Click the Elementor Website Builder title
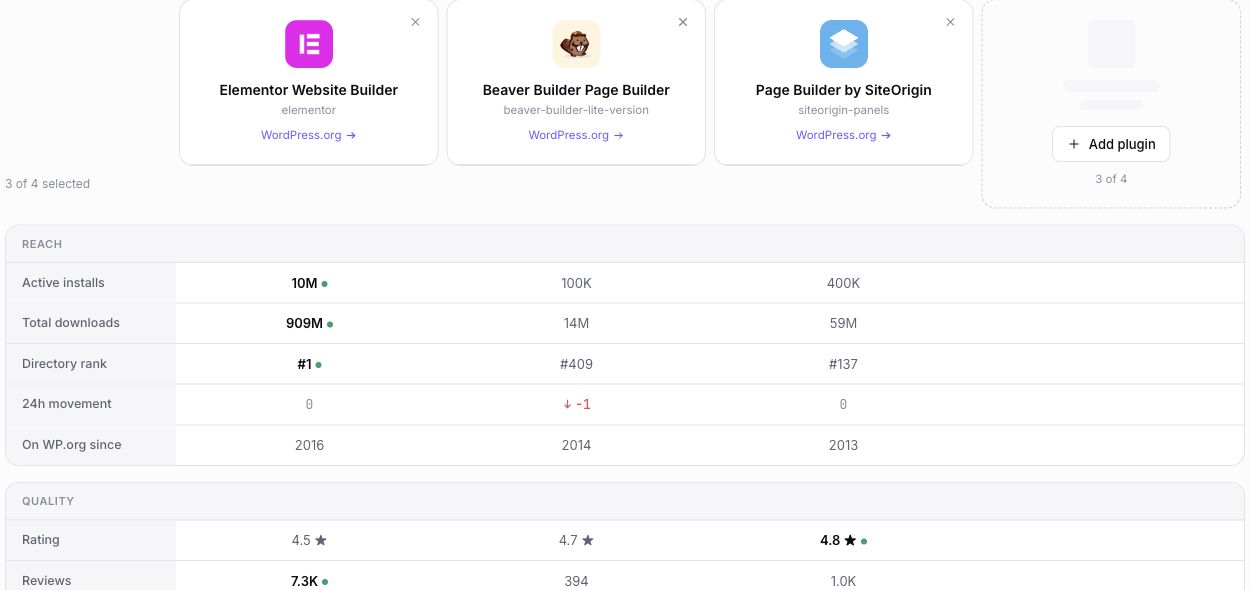The width and height of the screenshot is (1250, 590). 309,90
